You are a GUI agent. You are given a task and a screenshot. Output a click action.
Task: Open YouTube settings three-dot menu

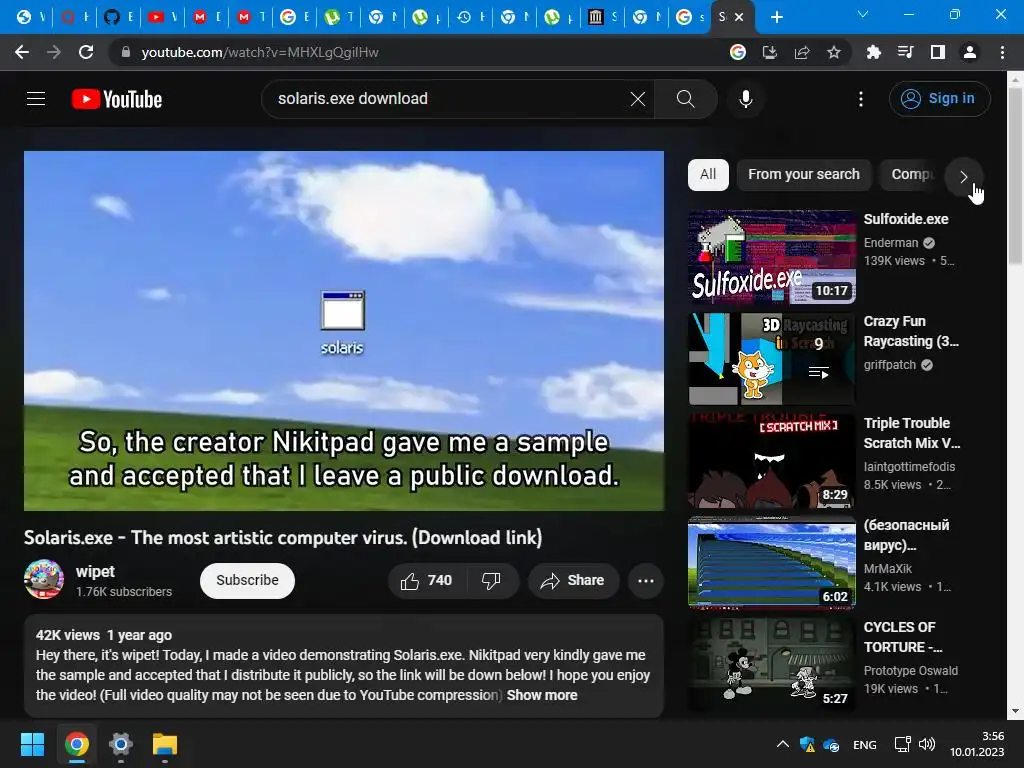point(861,99)
